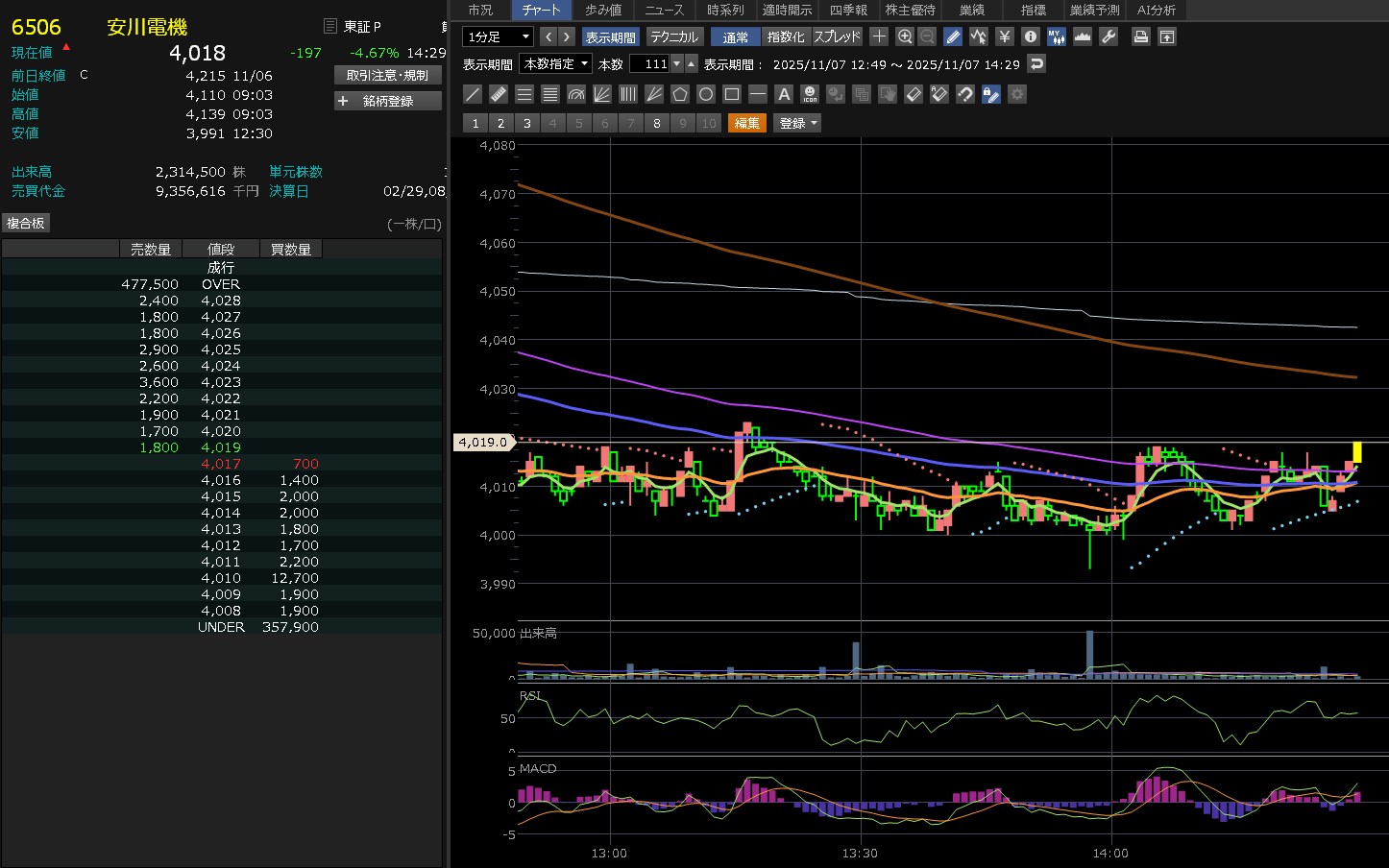Open the 1分足 timeframe dropdown
The height and width of the screenshot is (868, 1389).
pyautogui.click(x=498, y=36)
